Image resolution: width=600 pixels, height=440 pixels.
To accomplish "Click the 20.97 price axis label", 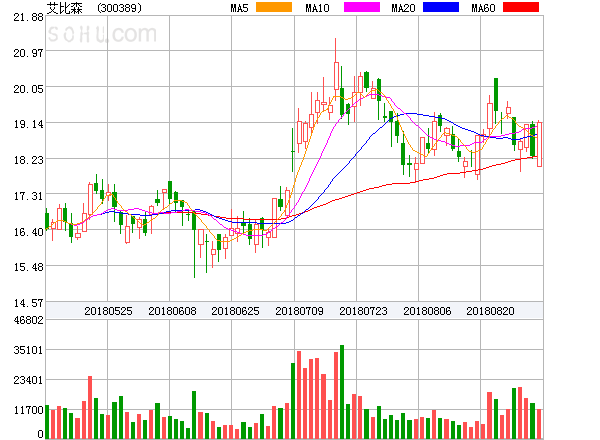I will click(28, 53).
